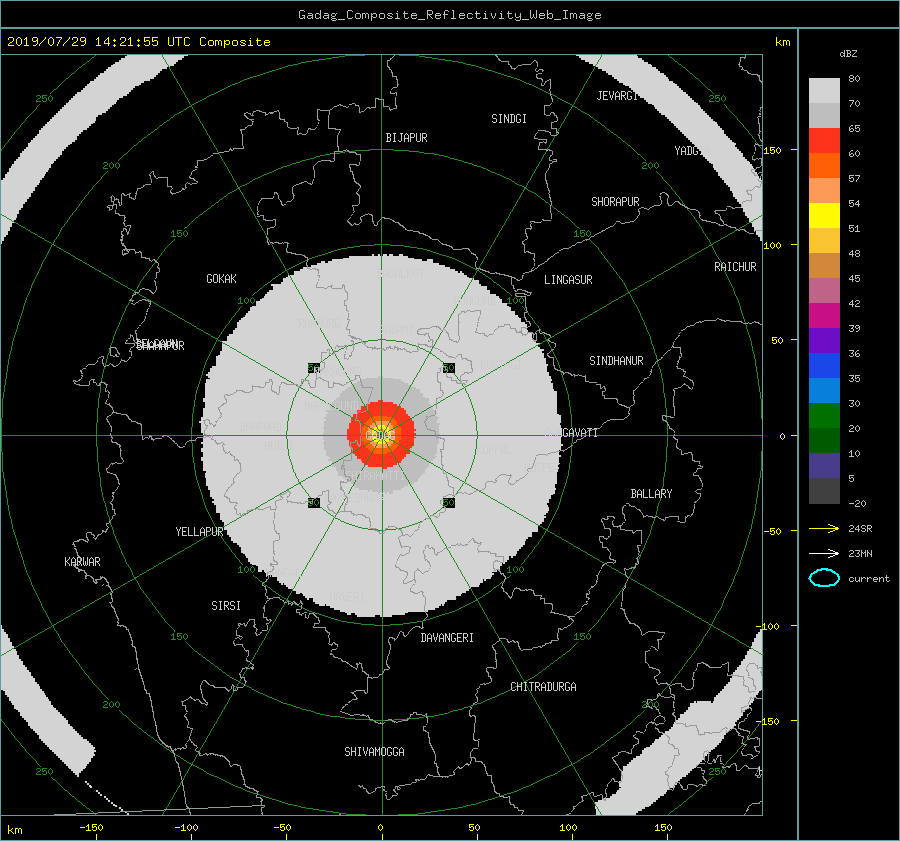This screenshot has width=900, height=841.
Task: Click the 5 to -20 dBZ dark gray swatch
Action: tap(824, 491)
